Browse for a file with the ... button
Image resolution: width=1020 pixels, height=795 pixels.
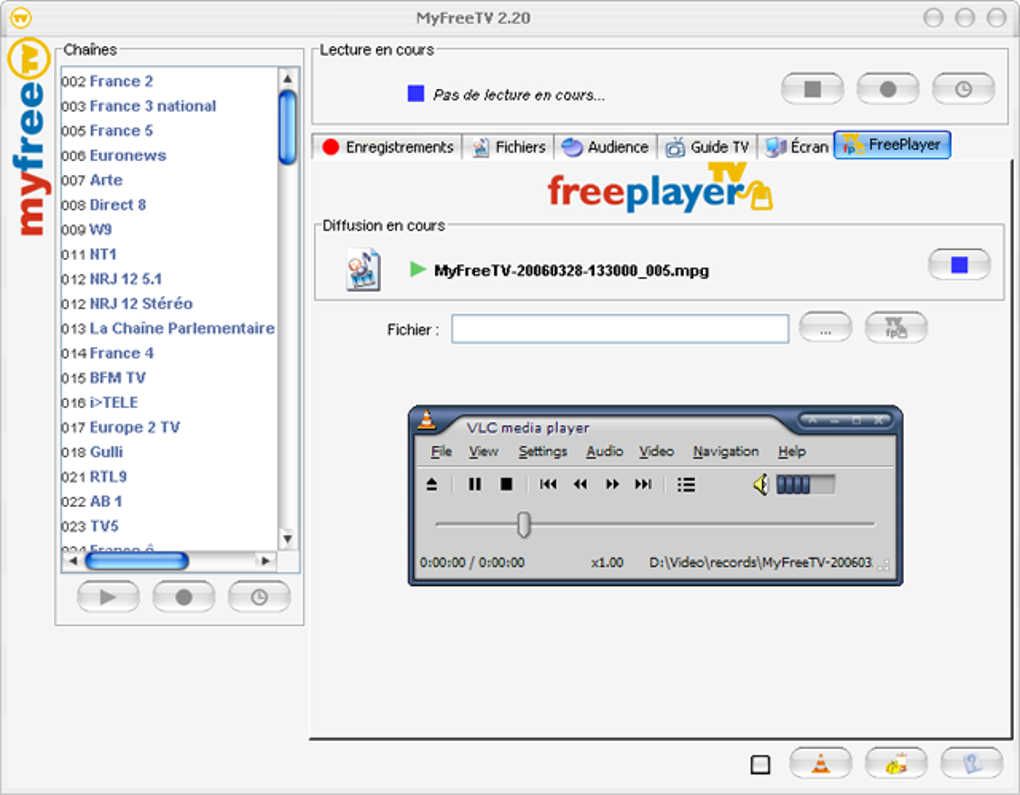825,327
